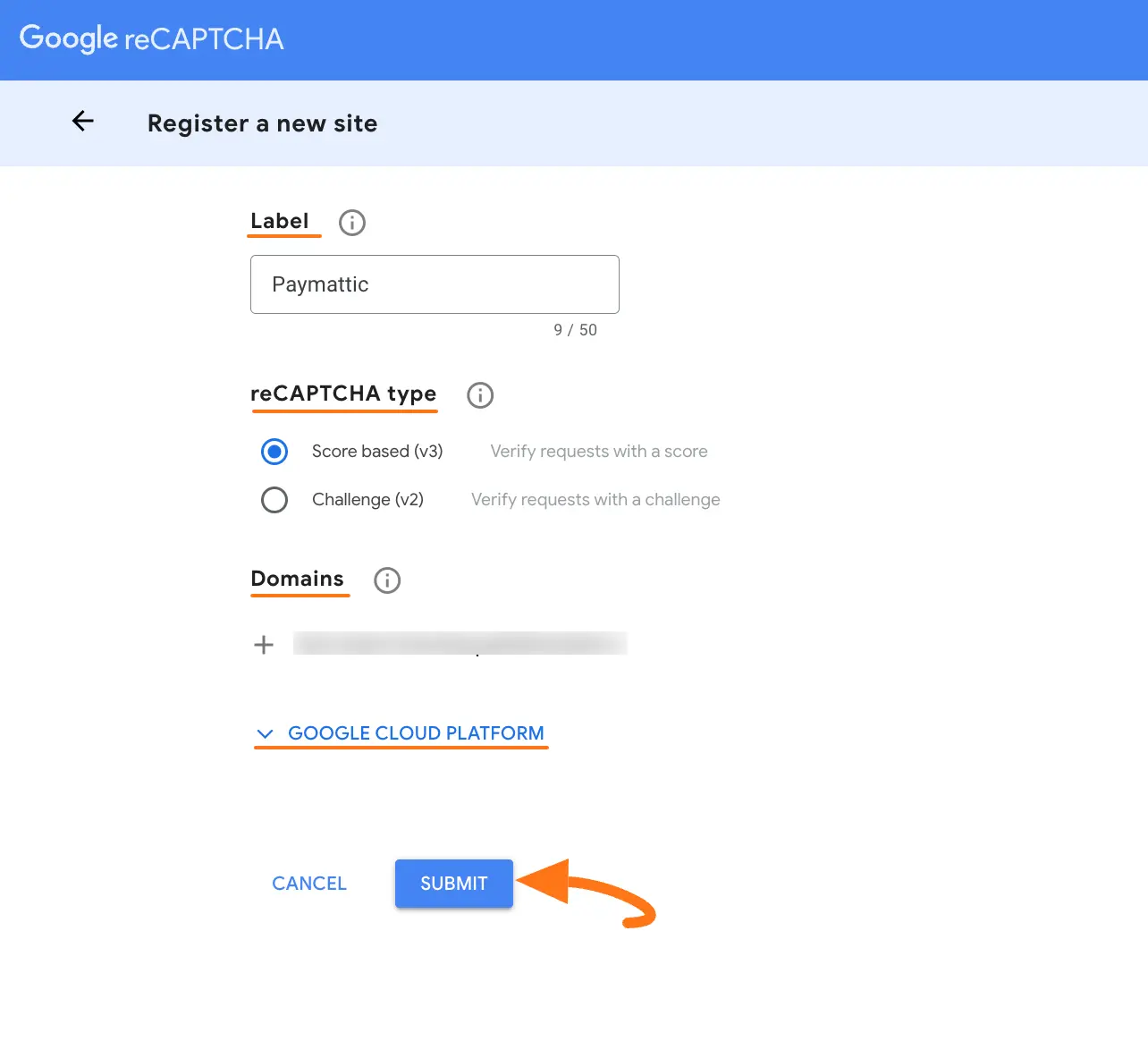The width and height of the screenshot is (1148, 1041).
Task: Show the Domains info tooltip
Action: [x=386, y=580]
